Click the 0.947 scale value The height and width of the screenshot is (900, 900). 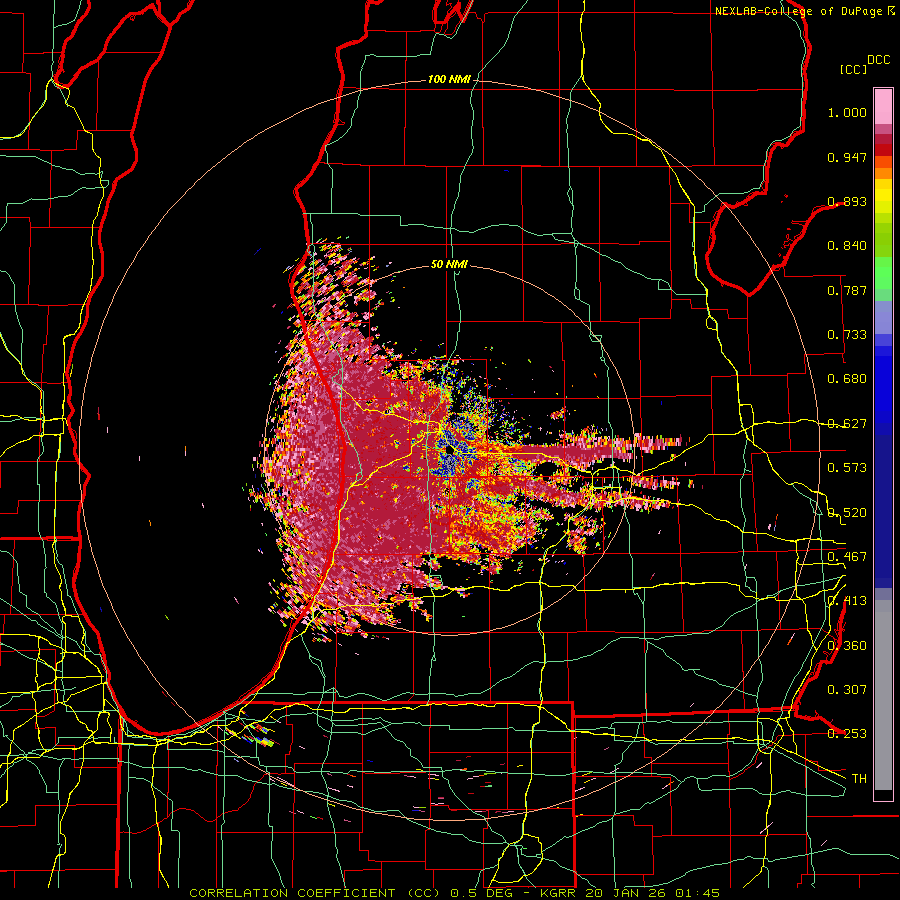(847, 157)
